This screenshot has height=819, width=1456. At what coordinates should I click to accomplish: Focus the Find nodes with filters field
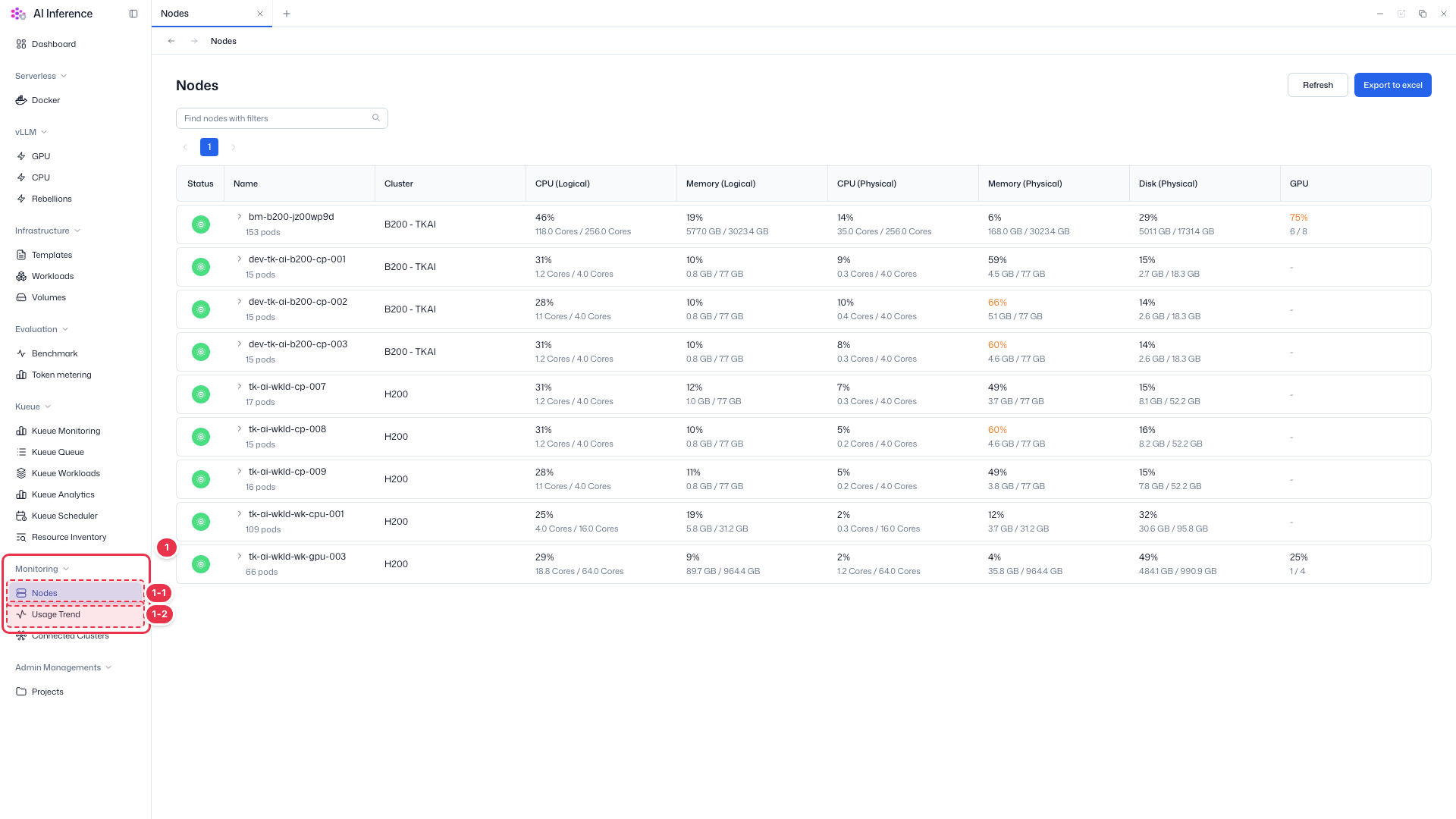coord(282,118)
